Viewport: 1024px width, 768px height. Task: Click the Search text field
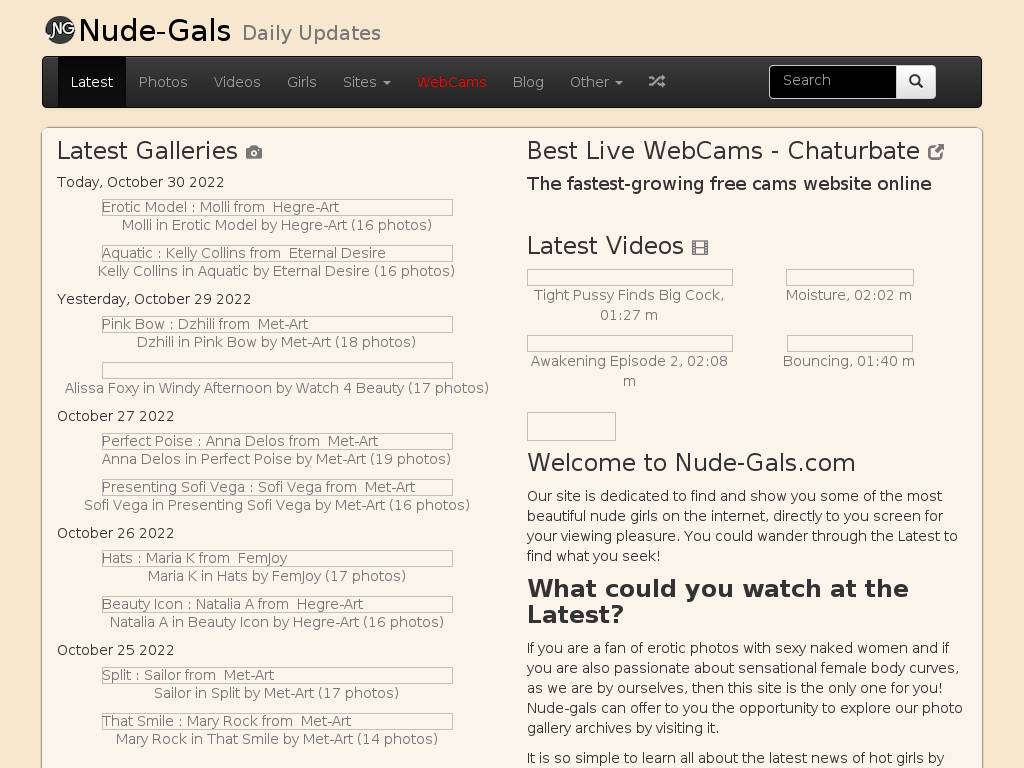pos(832,82)
